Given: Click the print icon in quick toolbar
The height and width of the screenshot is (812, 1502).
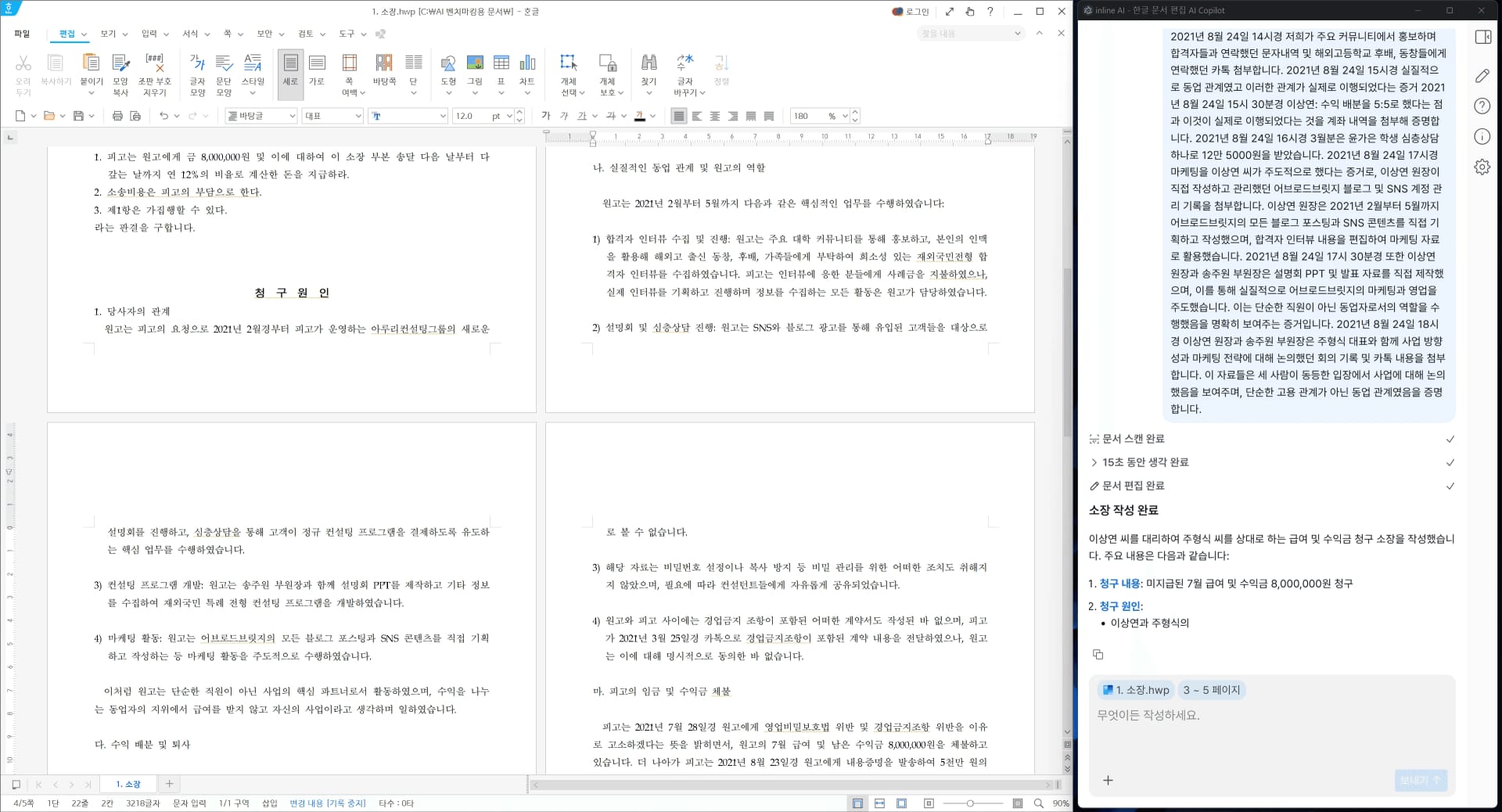Looking at the screenshot, I should coord(117,116).
